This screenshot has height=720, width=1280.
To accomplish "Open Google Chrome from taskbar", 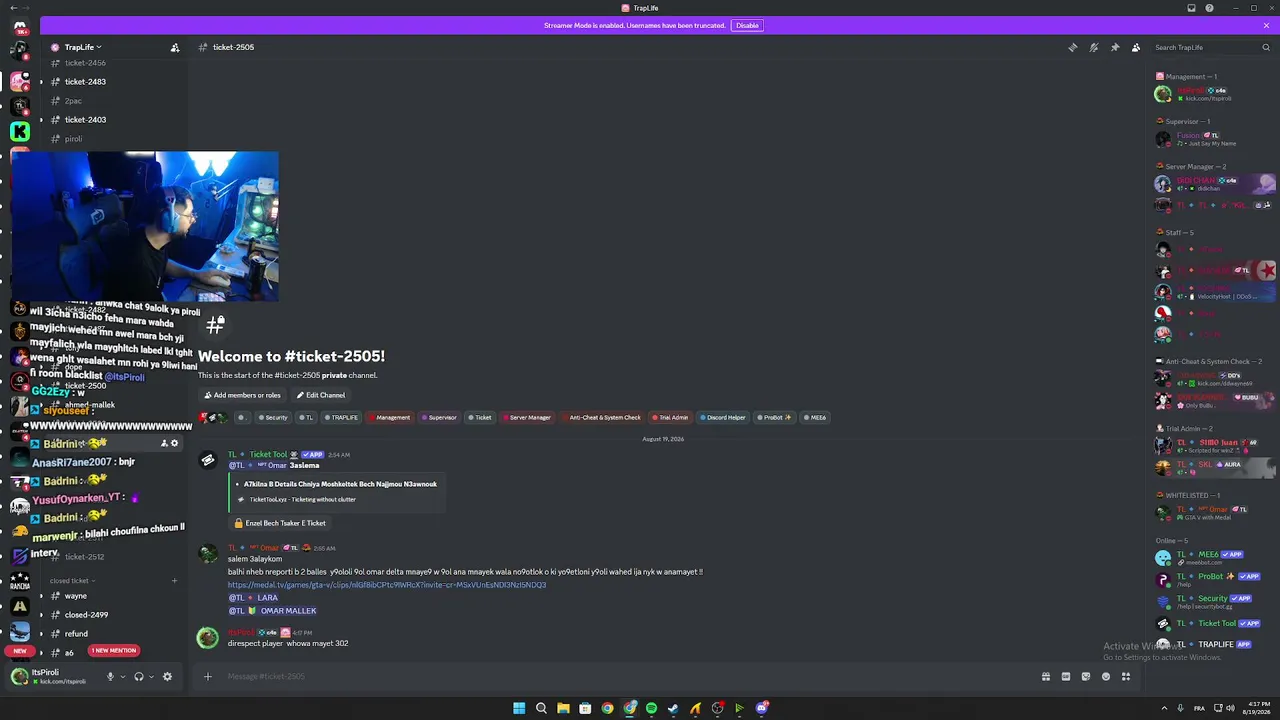I will coord(607,708).
